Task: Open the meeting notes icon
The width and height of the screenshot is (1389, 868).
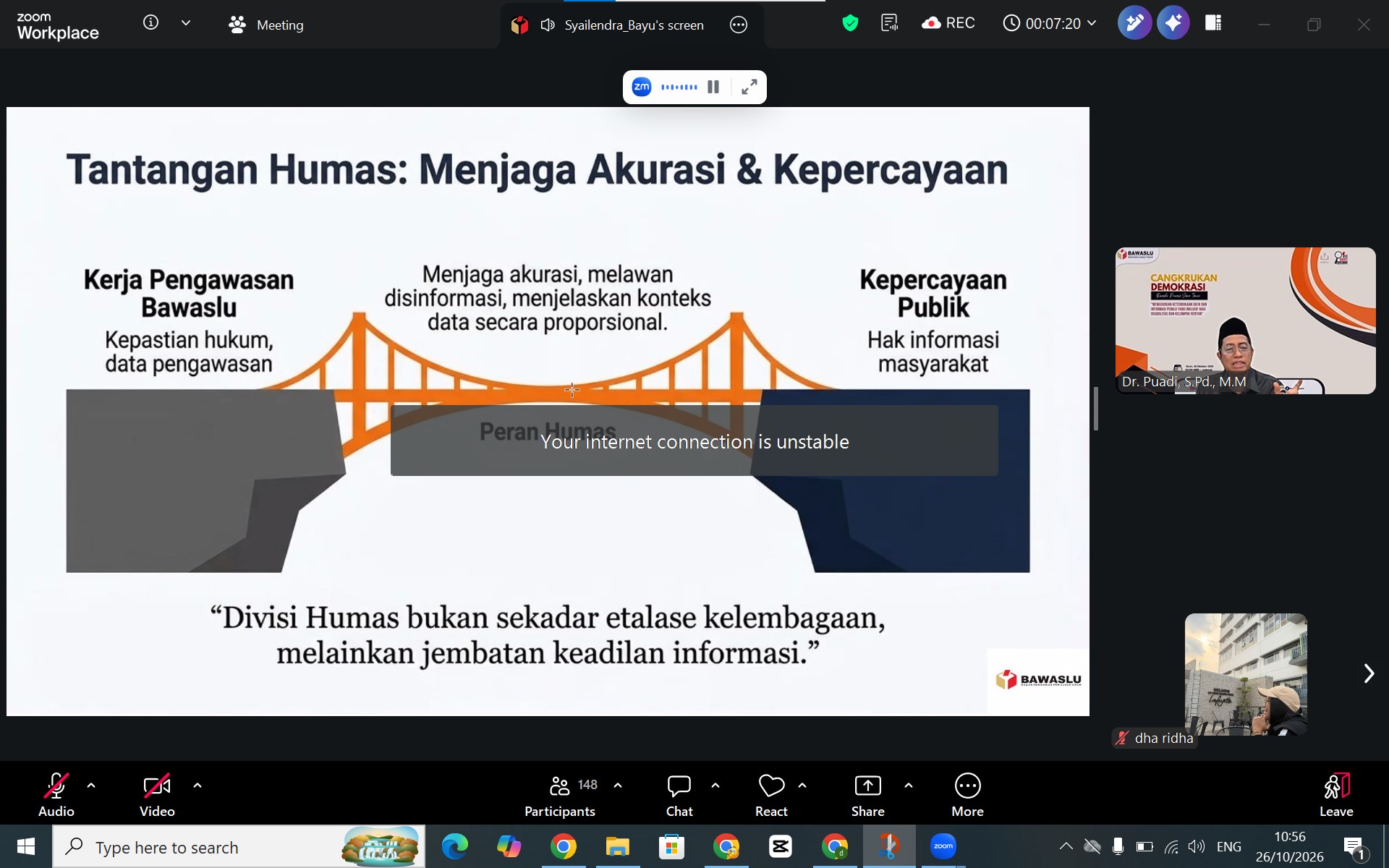Action: click(889, 23)
